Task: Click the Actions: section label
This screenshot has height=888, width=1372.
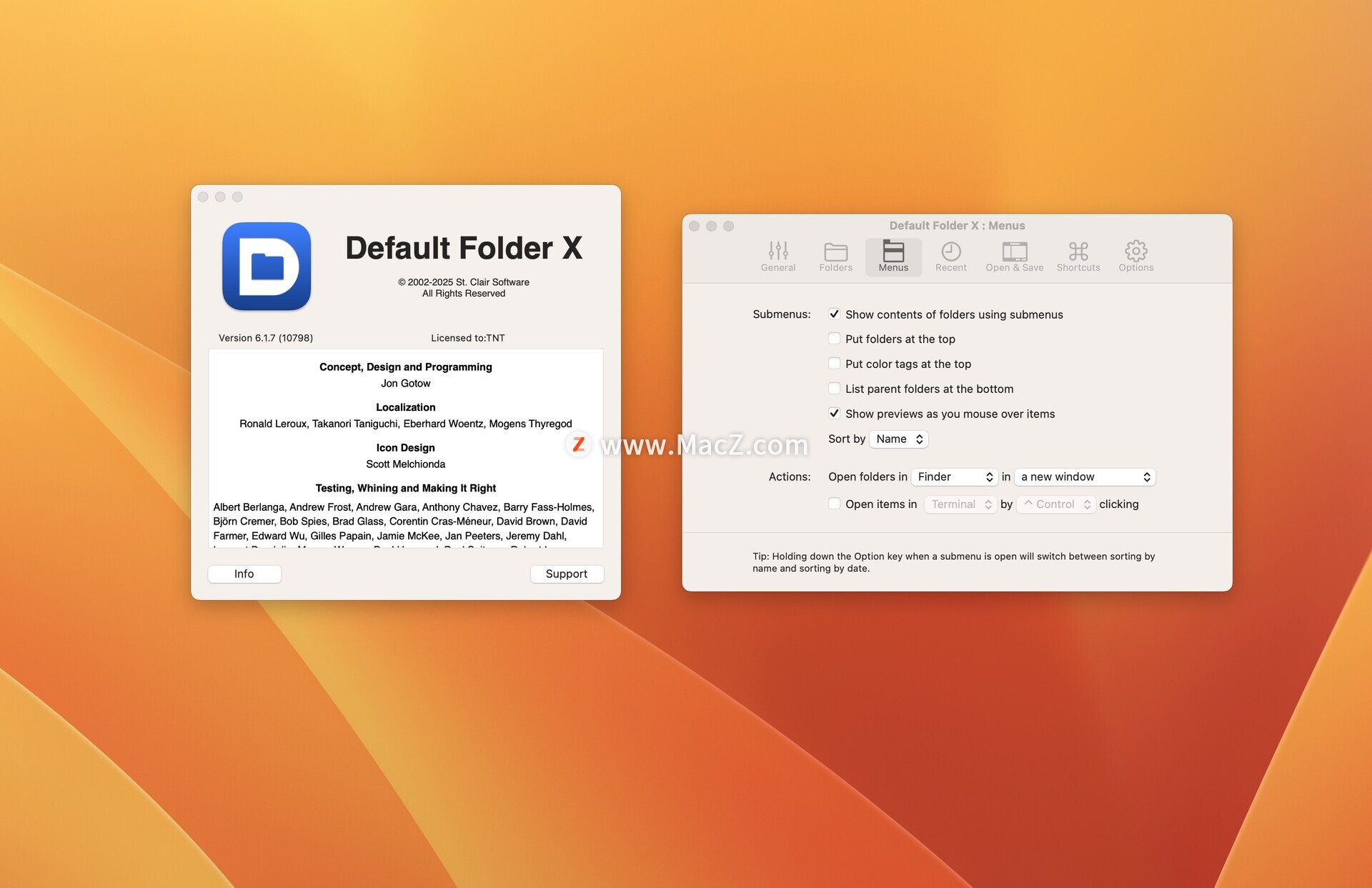Action: coord(790,477)
